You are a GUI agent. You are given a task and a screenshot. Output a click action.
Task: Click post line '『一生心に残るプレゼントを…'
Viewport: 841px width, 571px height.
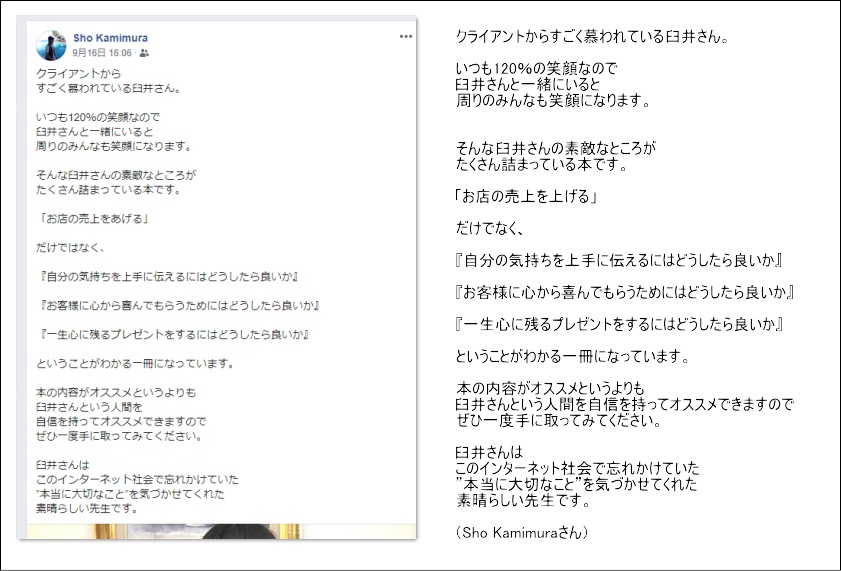point(173,334)
